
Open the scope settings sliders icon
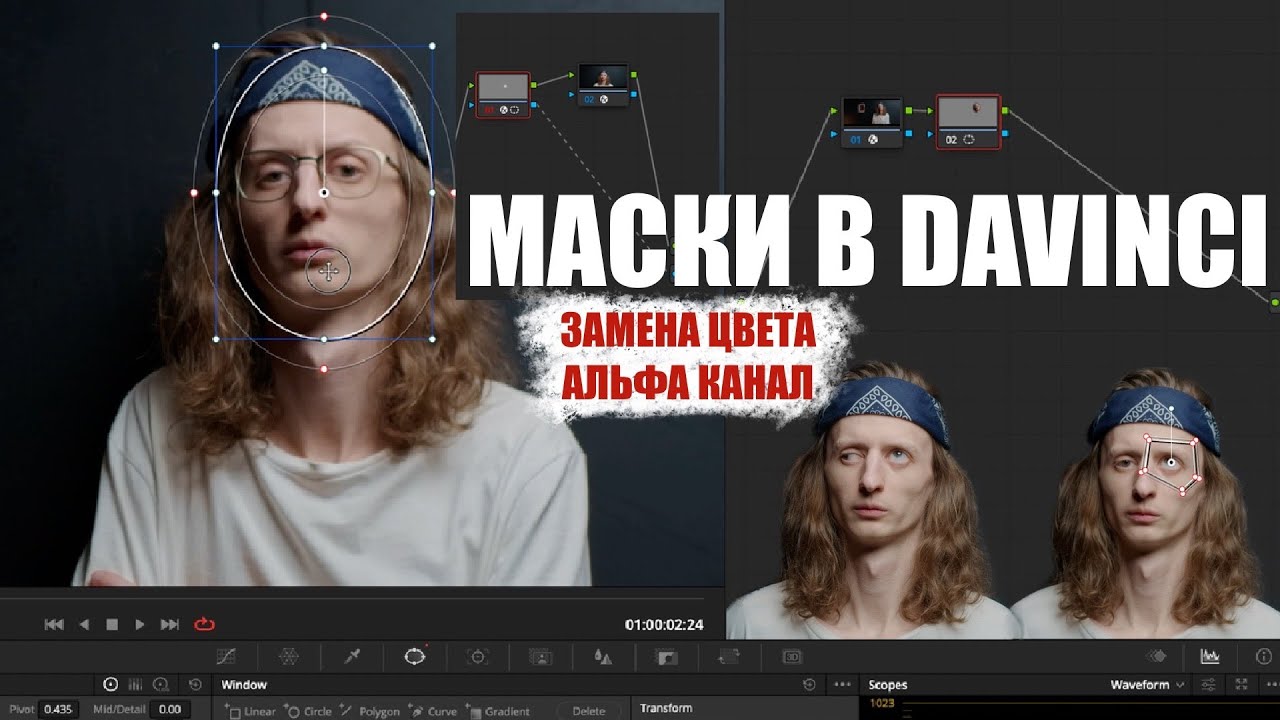[x=1209, y=685]
